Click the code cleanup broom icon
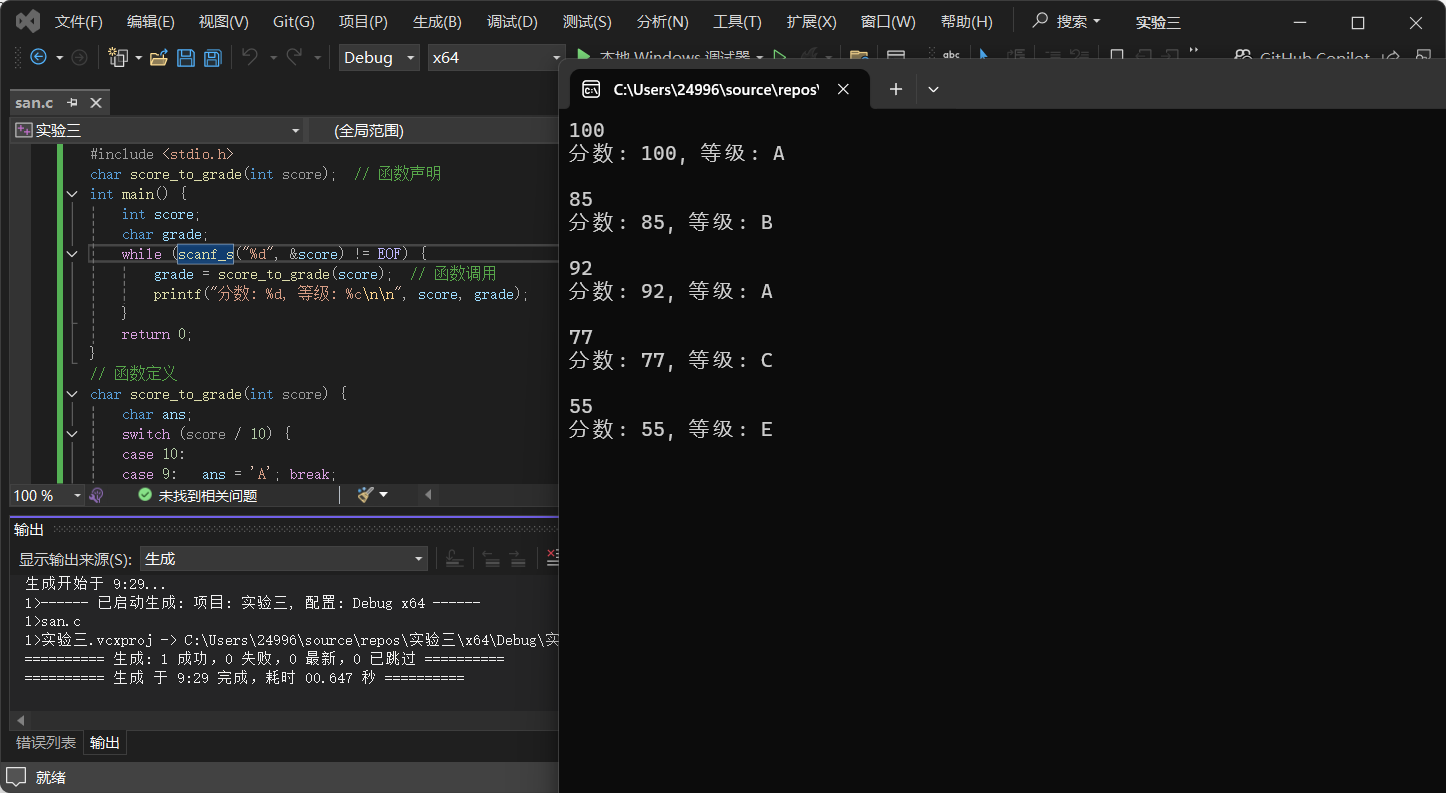The width and height of the screenshot is (1446, 793). [x=366, y=495]
